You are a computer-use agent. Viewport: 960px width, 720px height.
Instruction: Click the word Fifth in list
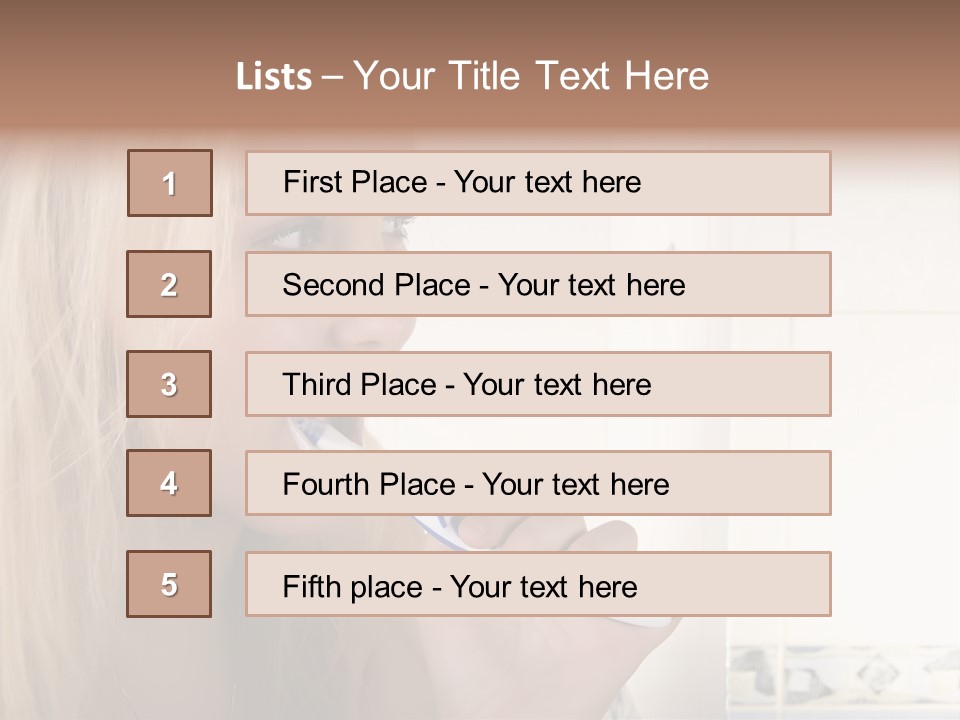(311, 587)
